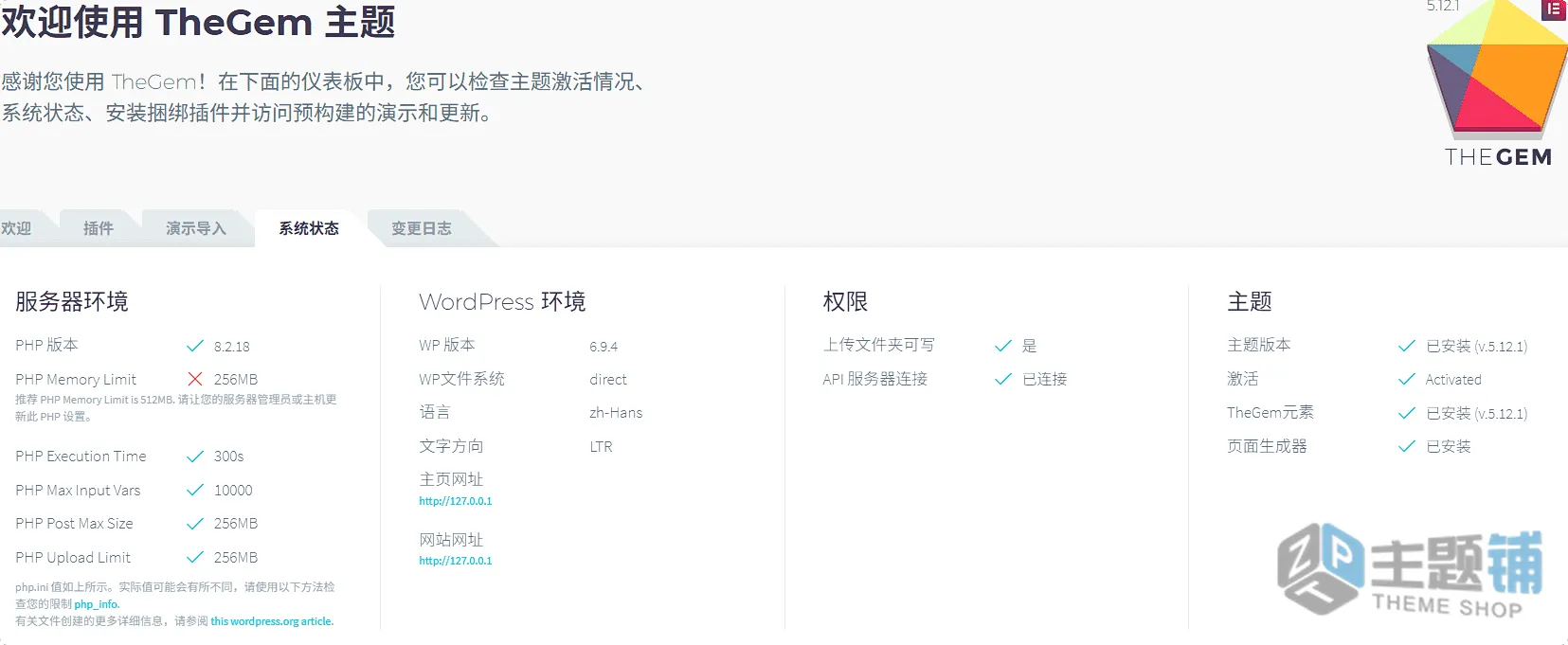The image size is (1568, 645).
Task: Click the PHP Memory Limit label
Action: [x=76, y=379]
